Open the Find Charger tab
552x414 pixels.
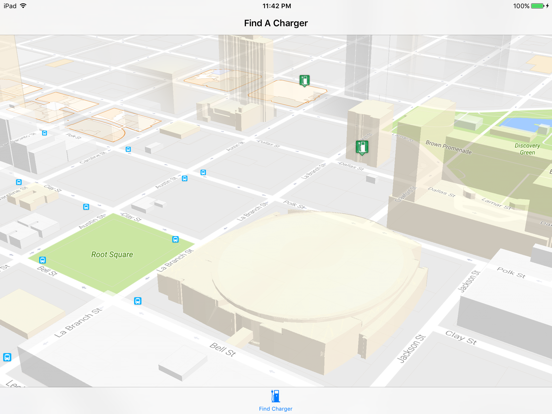pyautogui.click(x=276, y=401)
